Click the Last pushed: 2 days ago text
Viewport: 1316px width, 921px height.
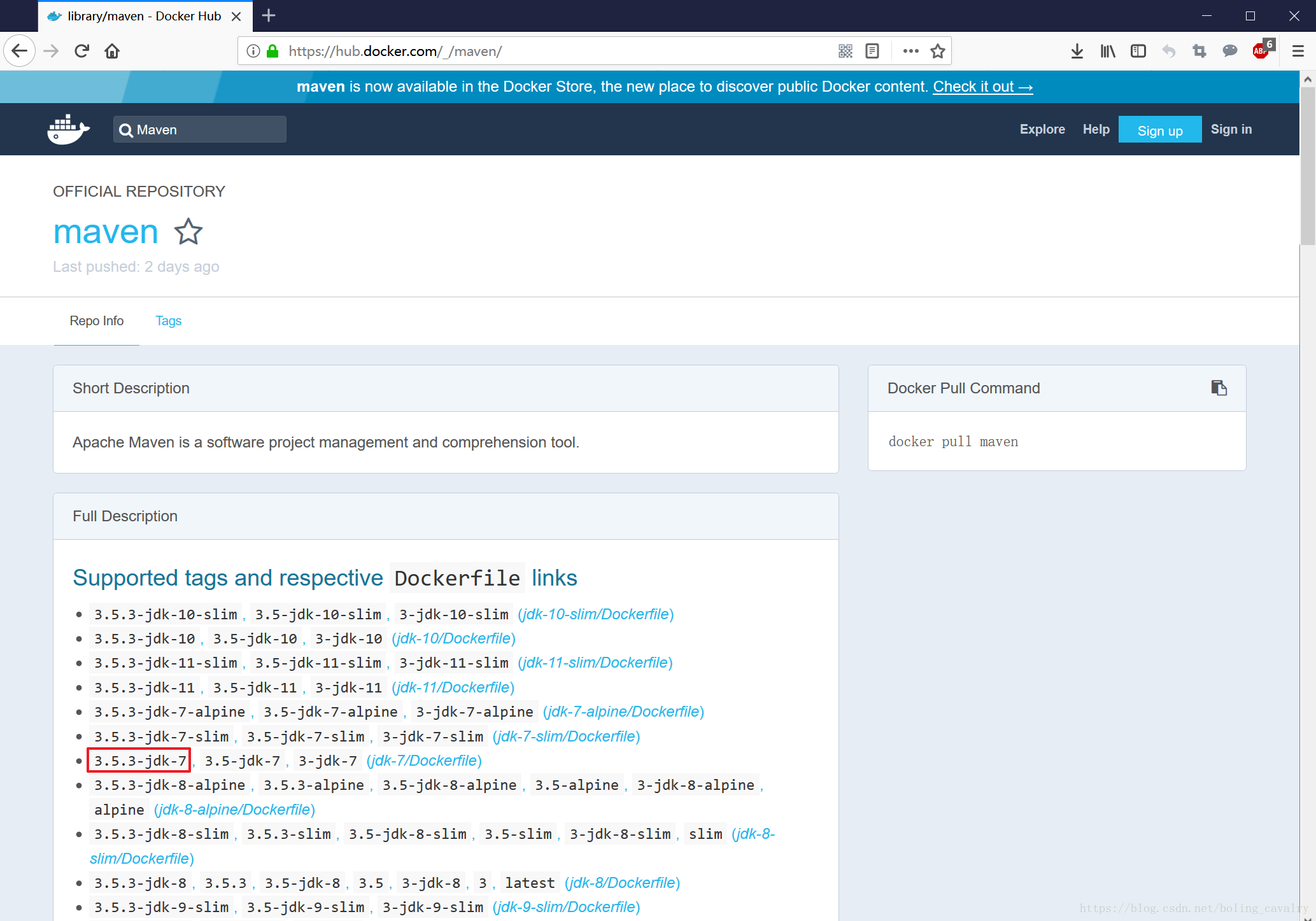[136, 267]
